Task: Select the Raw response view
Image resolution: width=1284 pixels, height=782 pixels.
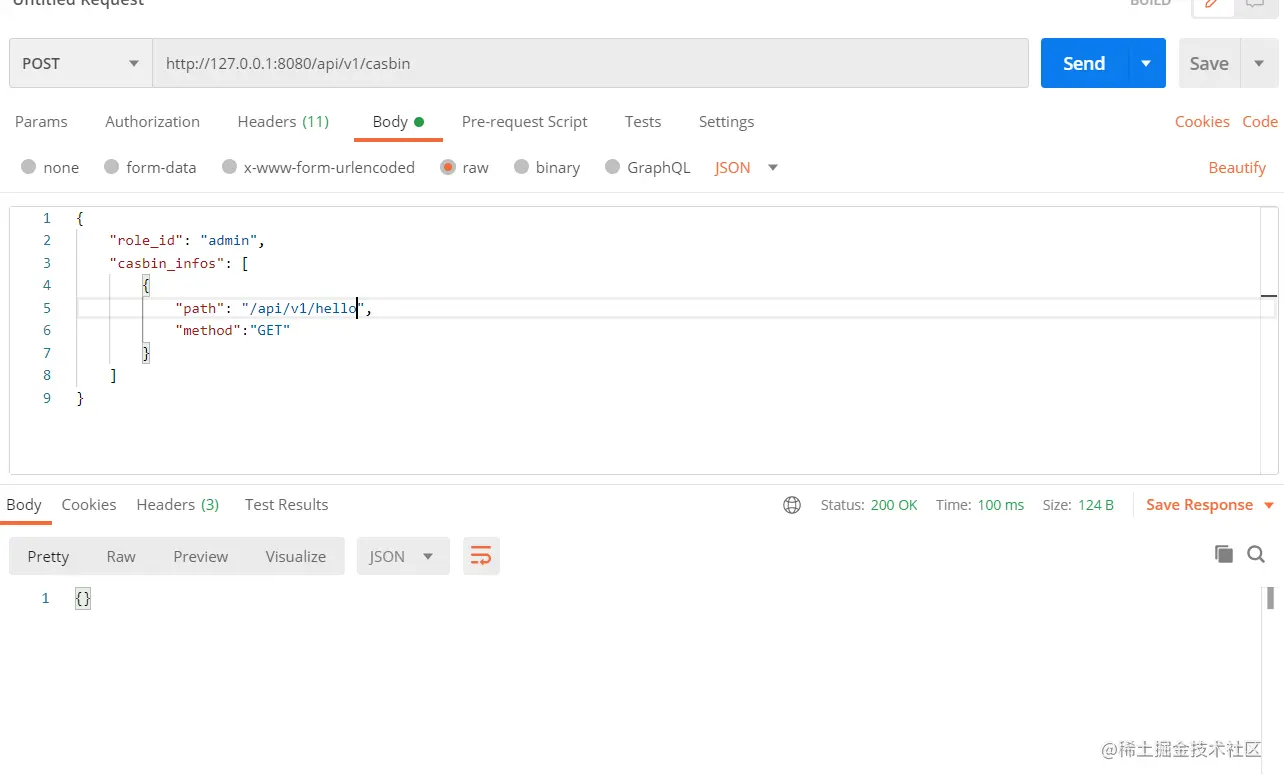Action: tap(121, 556)
